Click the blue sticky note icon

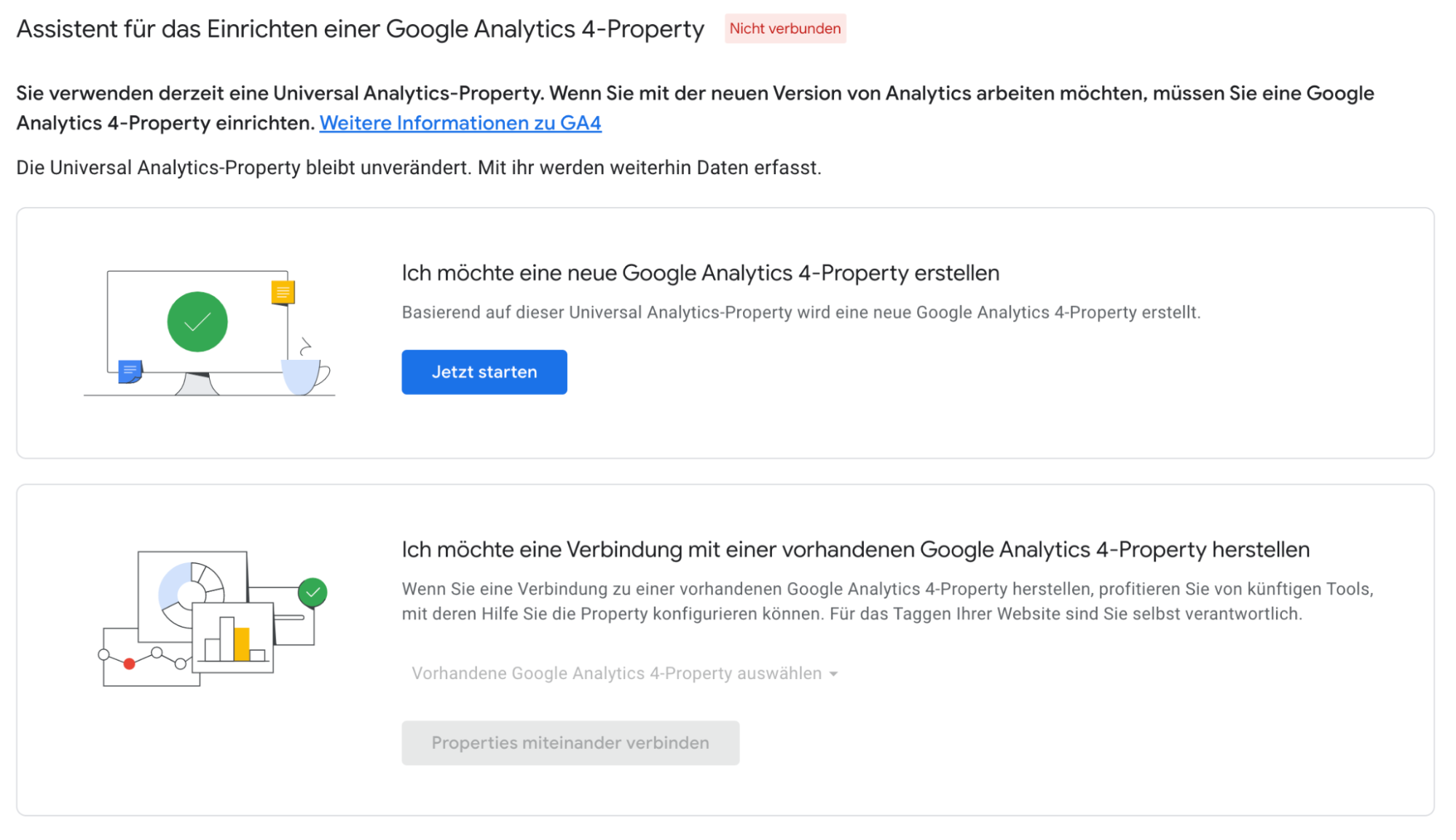coord(130,372)
